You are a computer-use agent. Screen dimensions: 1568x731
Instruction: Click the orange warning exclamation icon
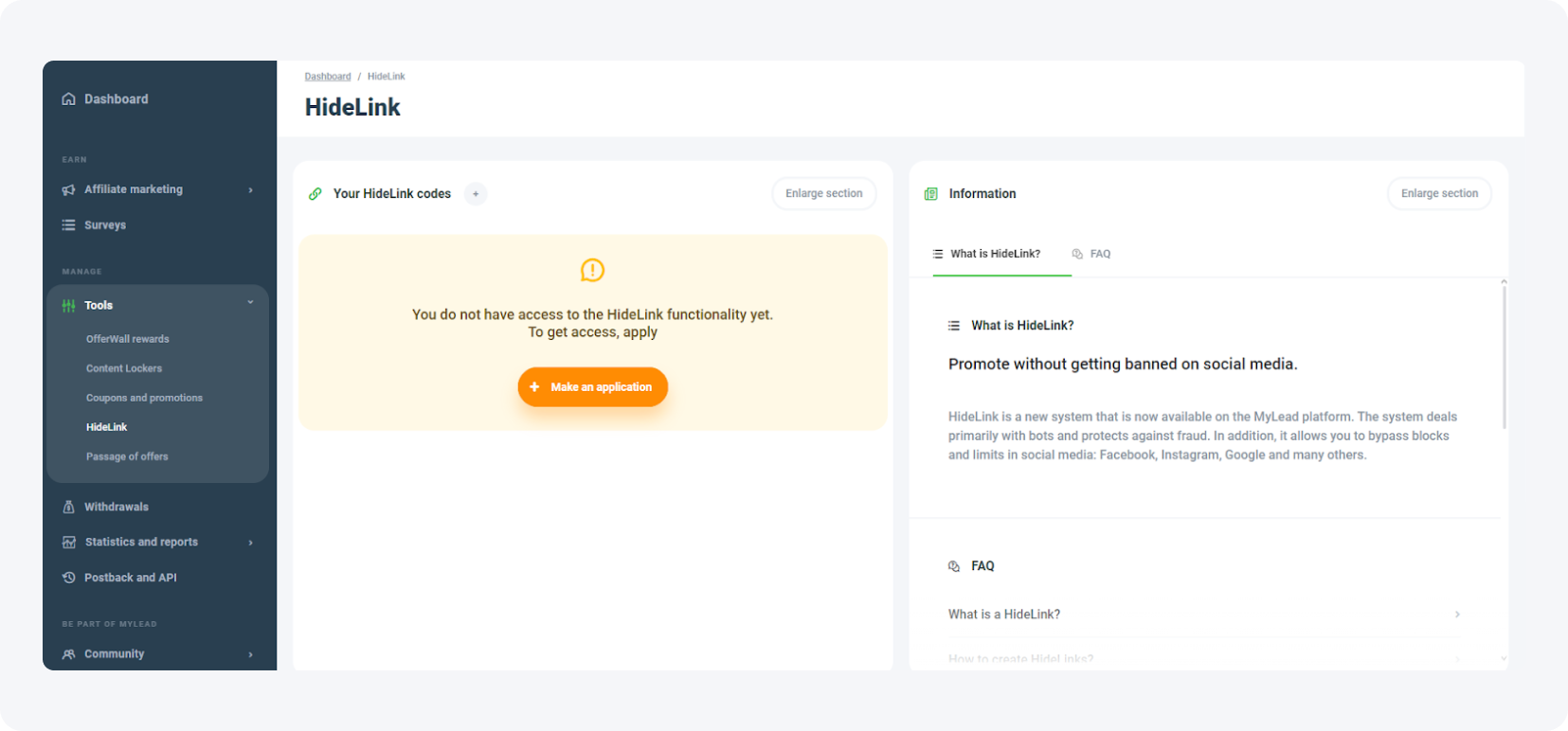pos(592,271)
